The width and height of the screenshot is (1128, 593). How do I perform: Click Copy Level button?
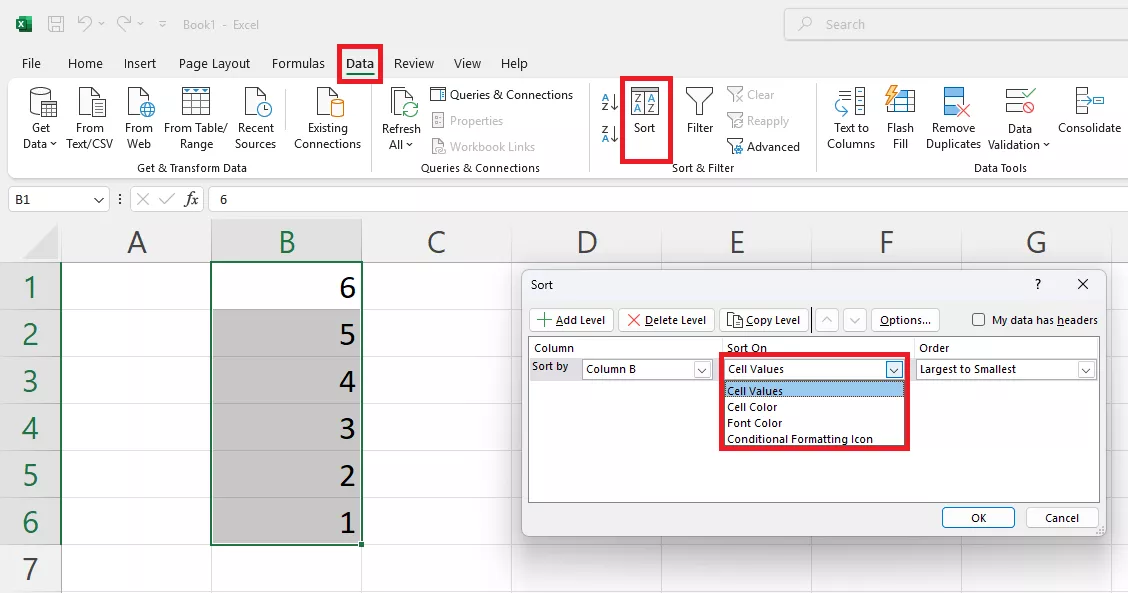click(x=764, y=320)
